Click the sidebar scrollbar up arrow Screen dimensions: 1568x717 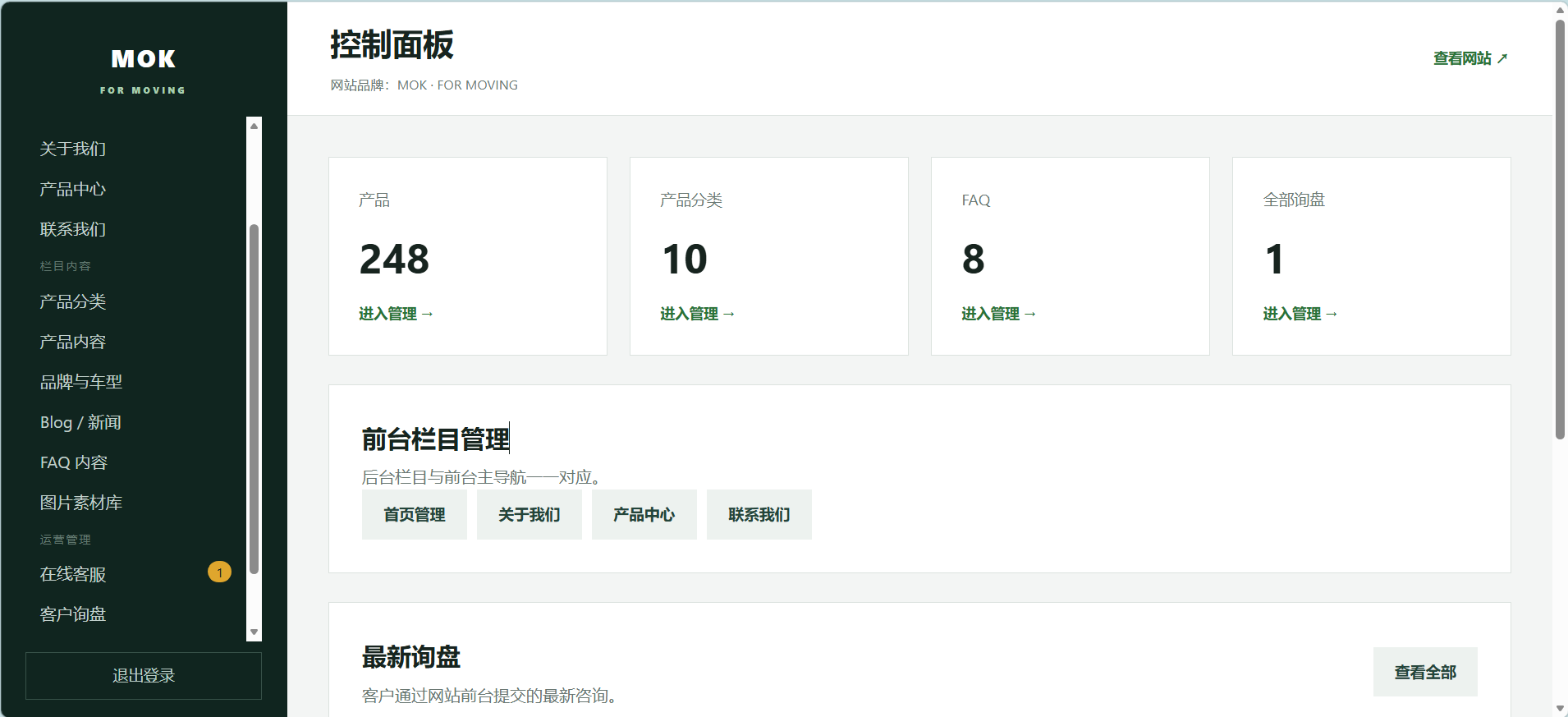pos(254,126)
